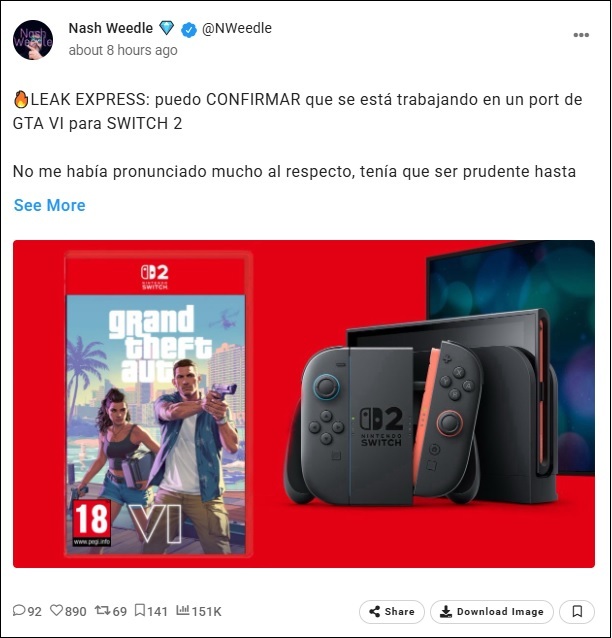Click the 69 reposts count
612x638 pixels.
[x=120, y=611]
